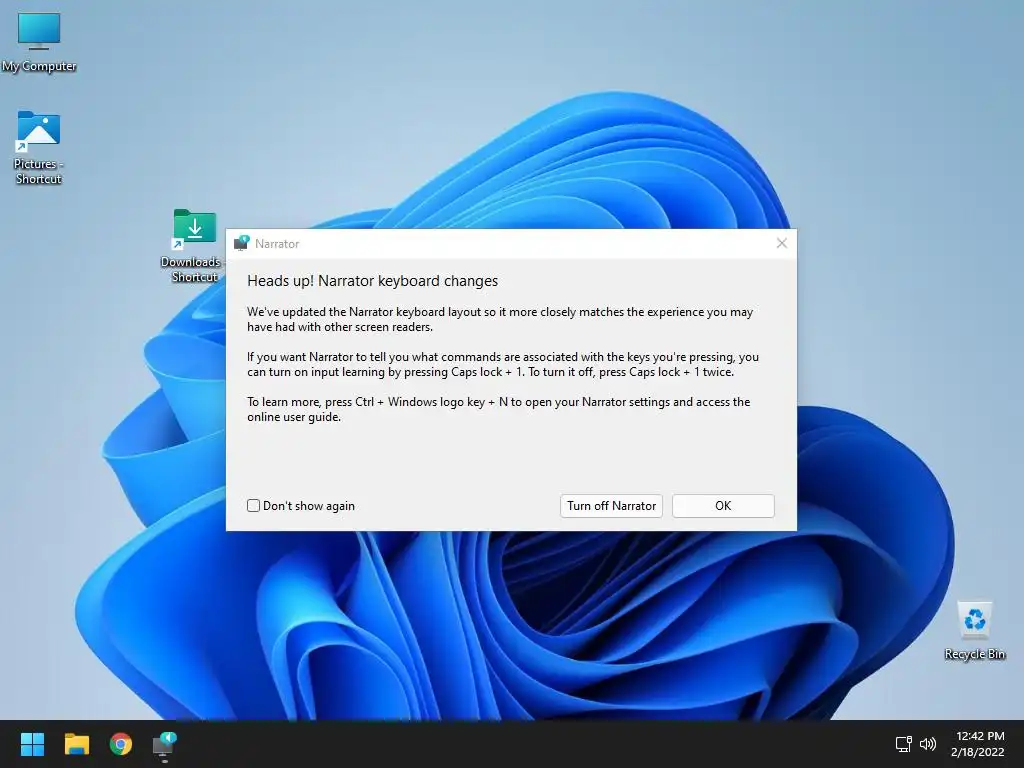Open the Windows Start menu

(x=32, y=744)
